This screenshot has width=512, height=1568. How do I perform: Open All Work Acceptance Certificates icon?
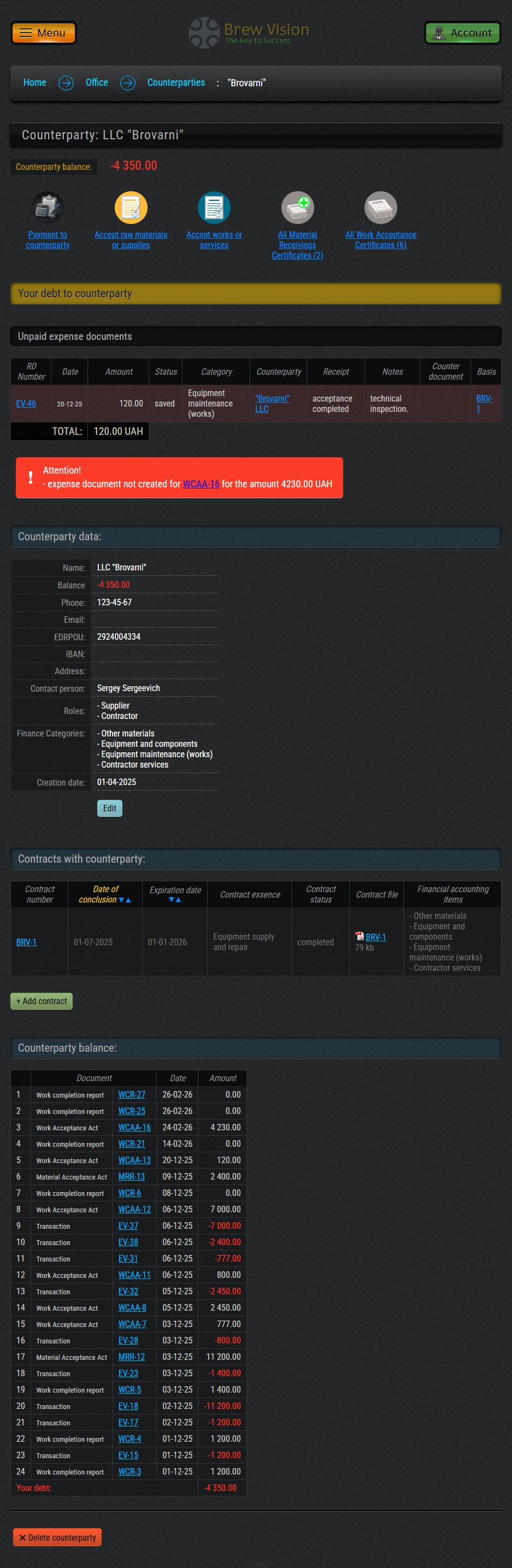coord(380,208)
